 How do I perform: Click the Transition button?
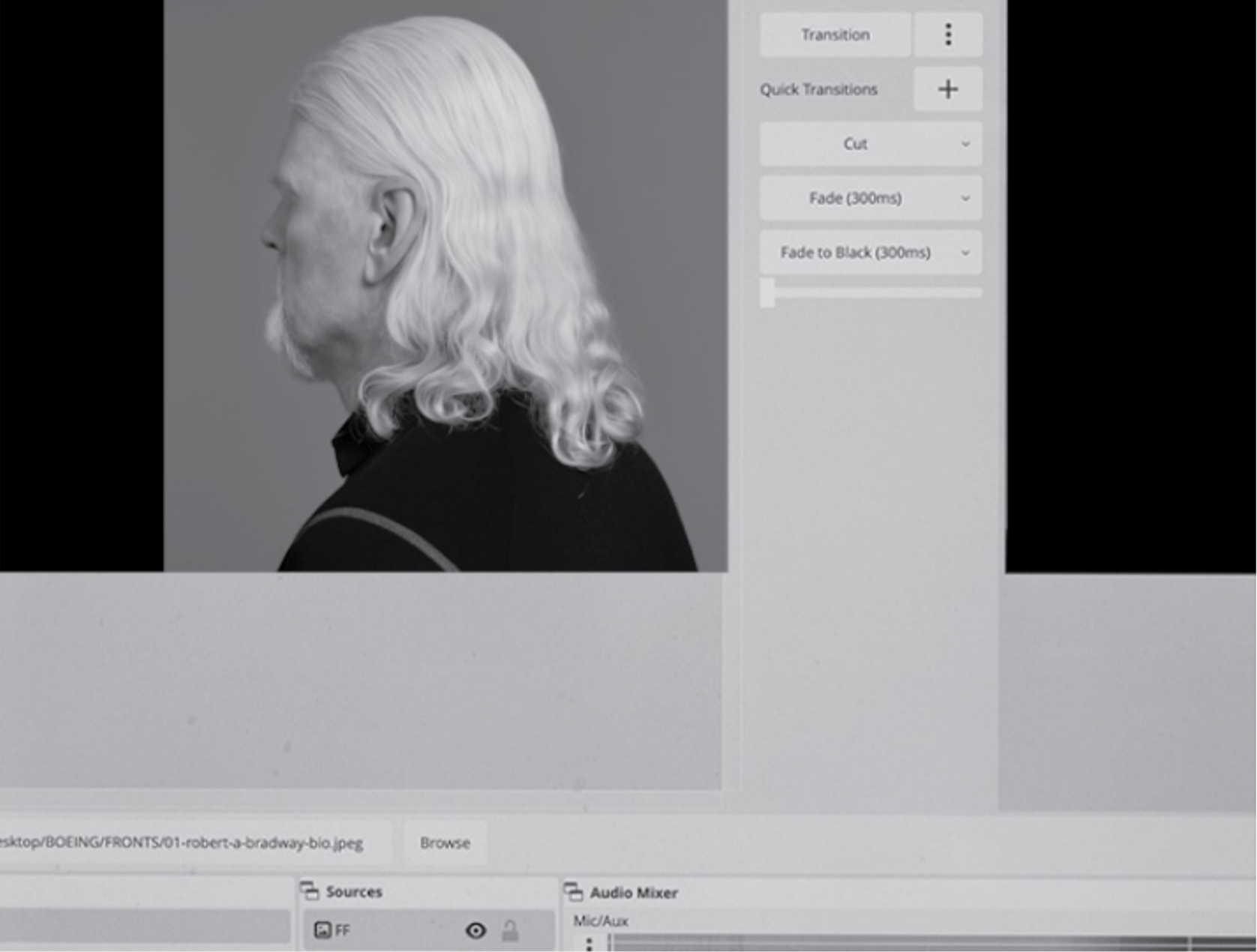835,34
